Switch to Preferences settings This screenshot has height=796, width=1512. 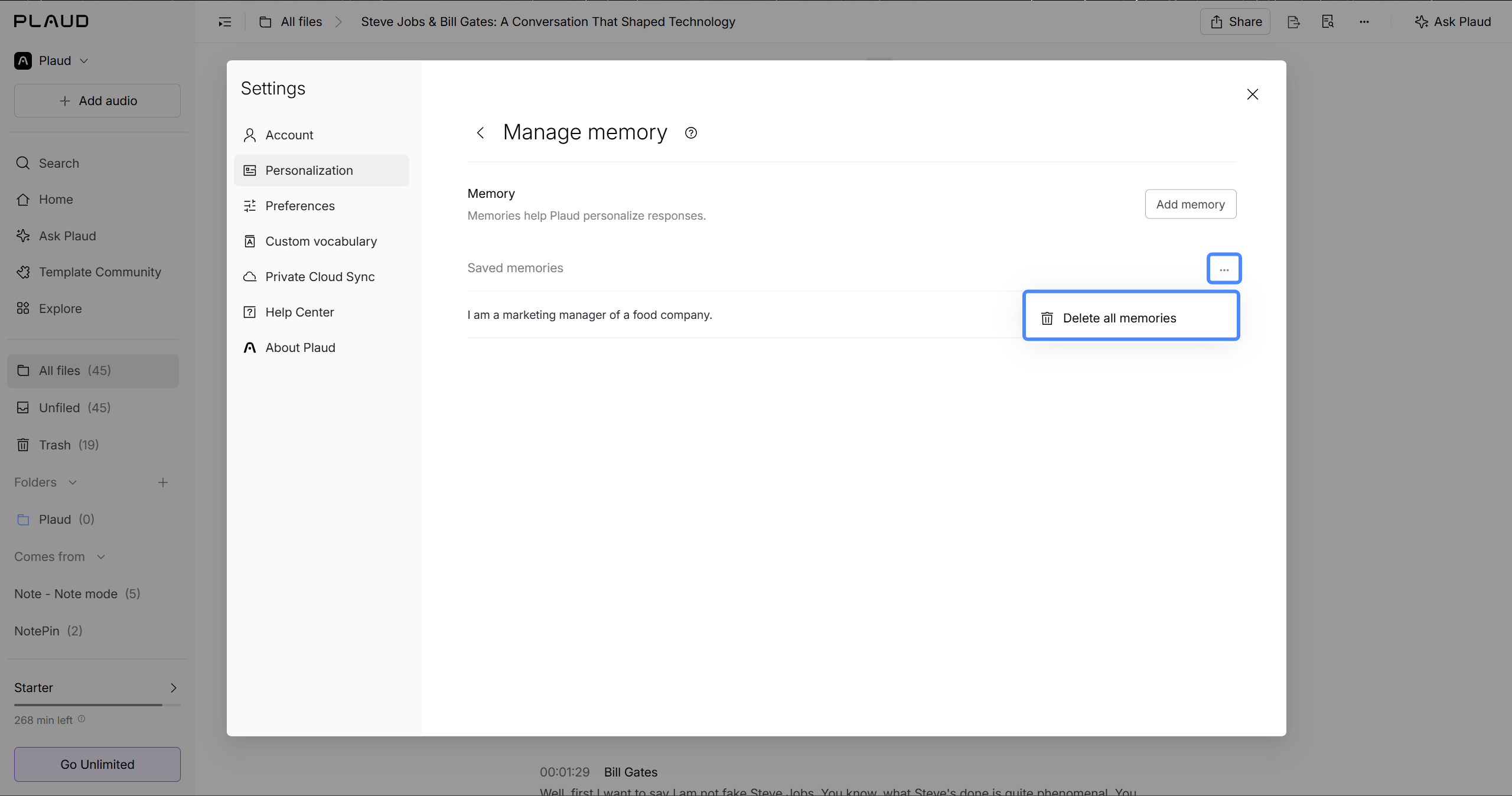pos(321,206)
